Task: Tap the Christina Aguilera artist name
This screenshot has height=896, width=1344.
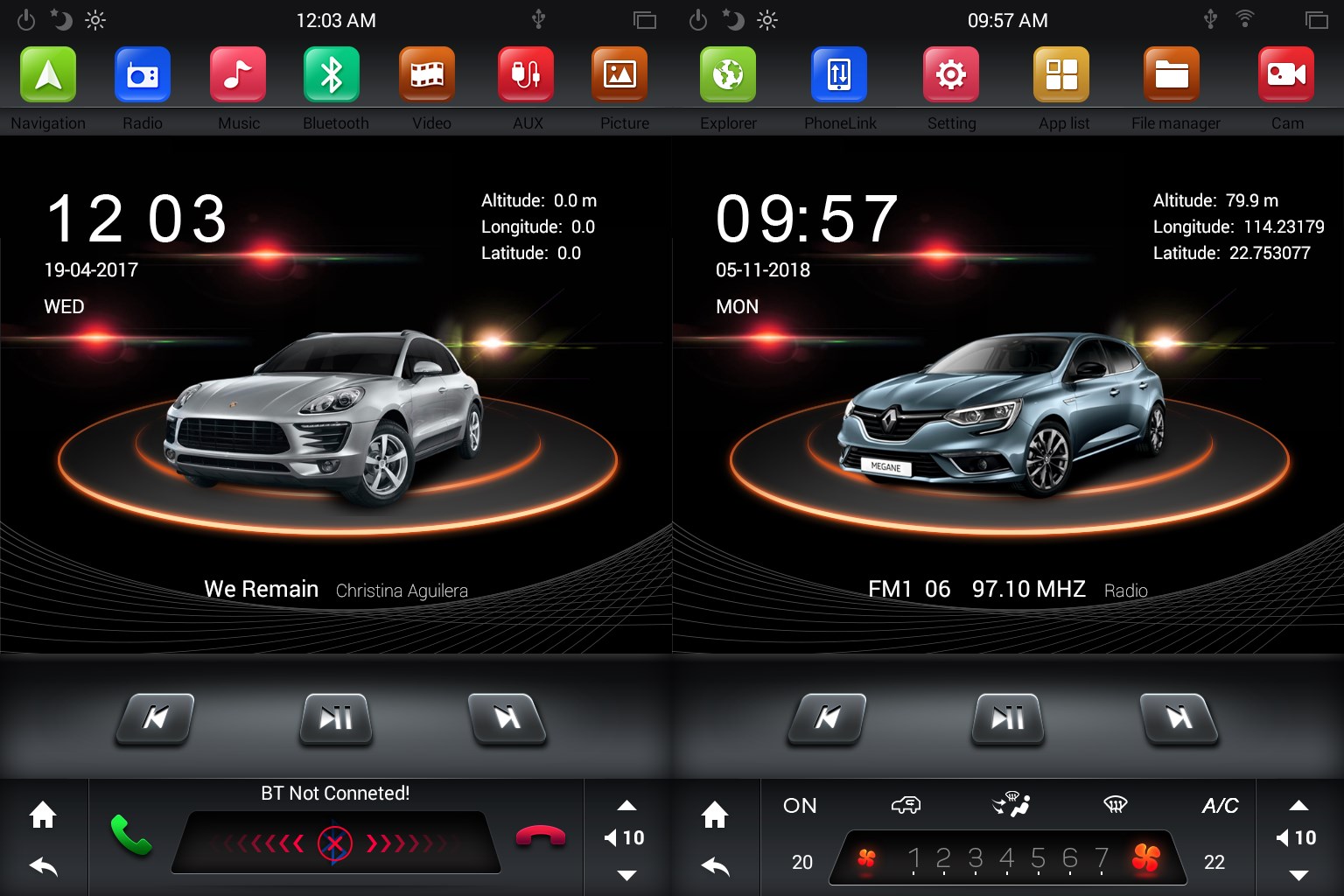Action: [x=402, y=591]
